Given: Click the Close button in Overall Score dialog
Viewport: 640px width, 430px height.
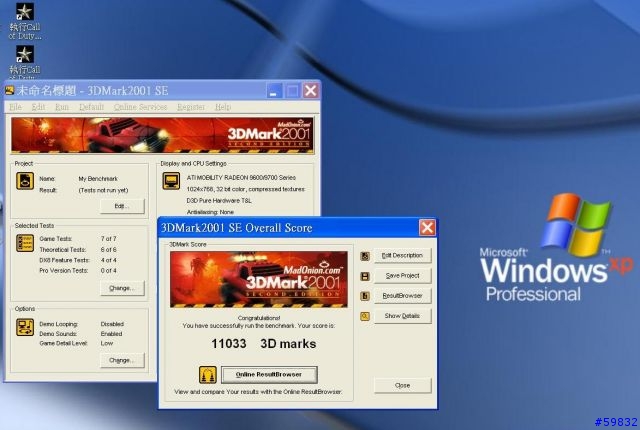Looking at the screenshot, I should coord(402,385).
